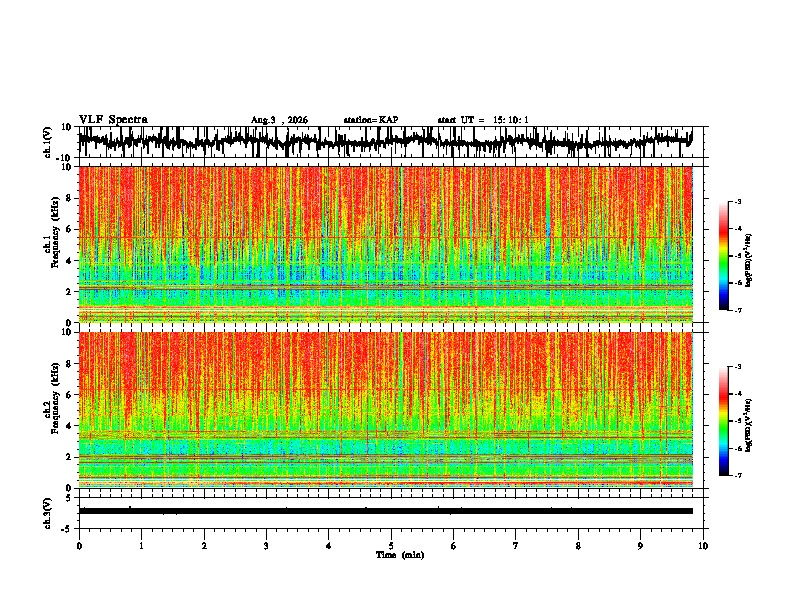792x612 pixels.
Task: Click the 5 minute tick label
Action: tap(391, 546)
